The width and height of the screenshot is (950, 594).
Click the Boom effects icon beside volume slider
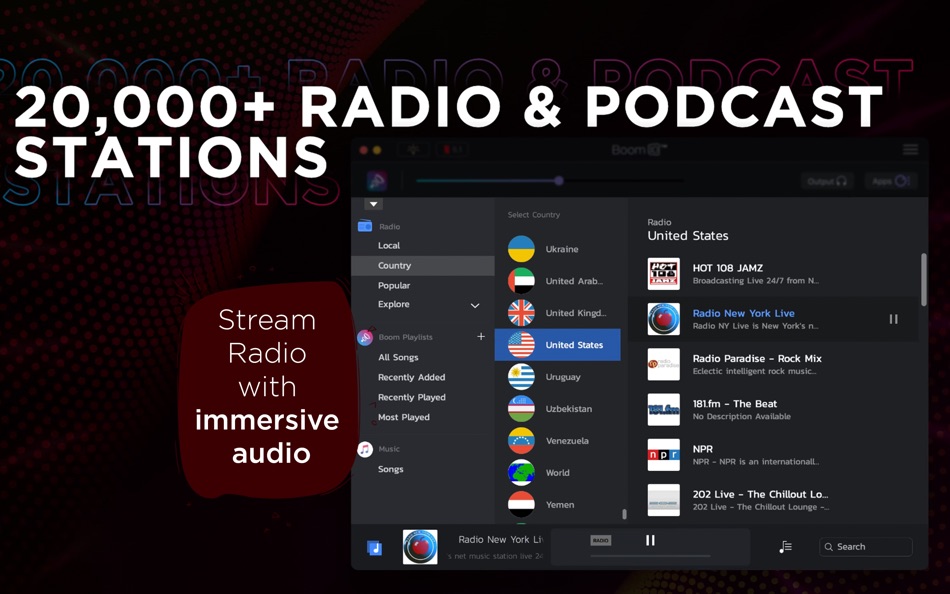pyautogui.click(x=377, y=181)
